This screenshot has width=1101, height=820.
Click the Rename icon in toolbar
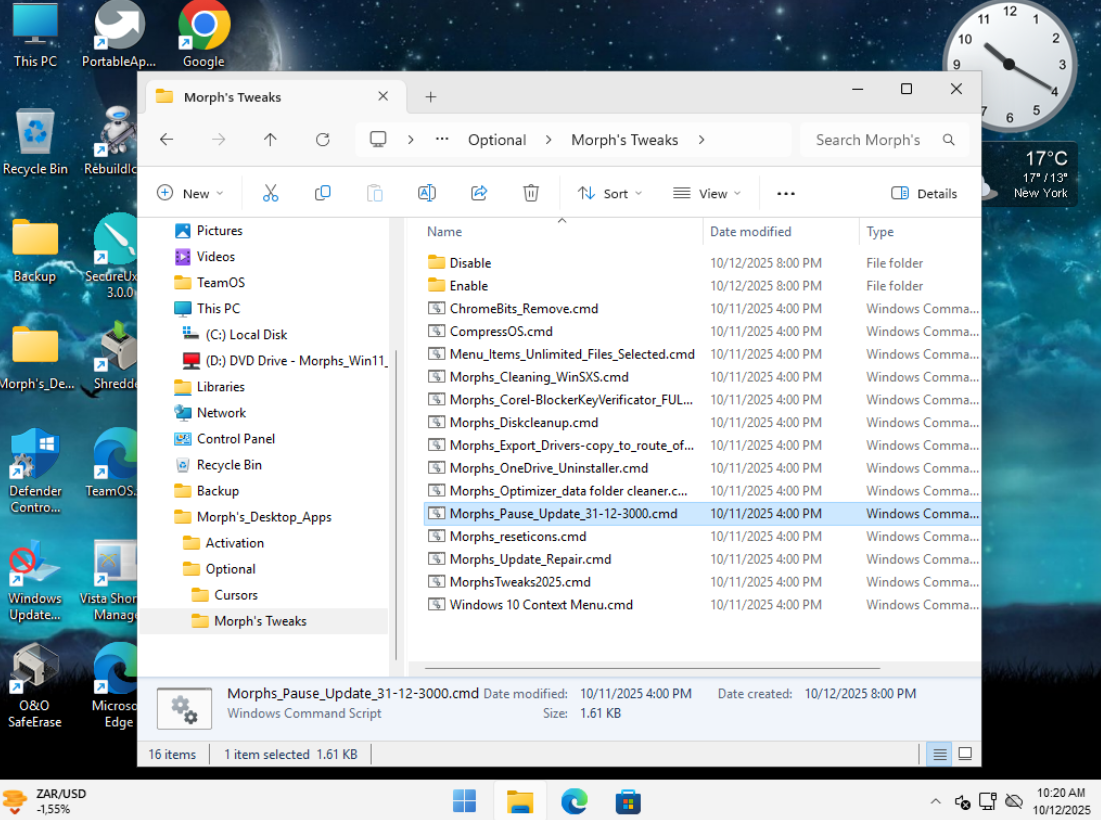coord(426,193)
